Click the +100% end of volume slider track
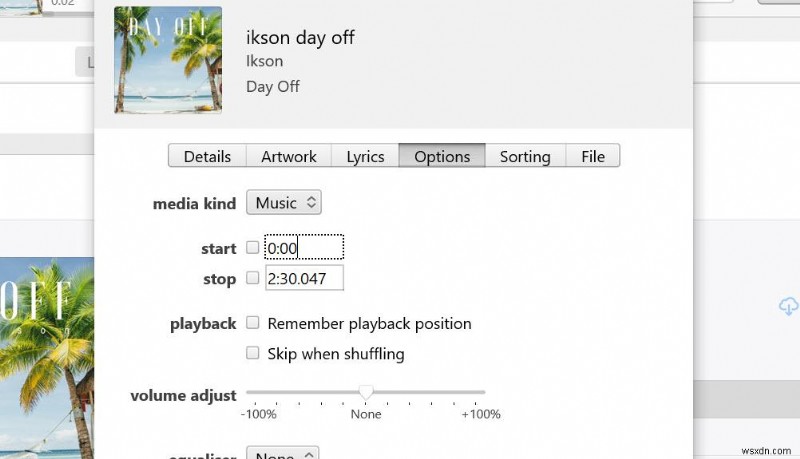800x459 pixels. click(483, 392)
